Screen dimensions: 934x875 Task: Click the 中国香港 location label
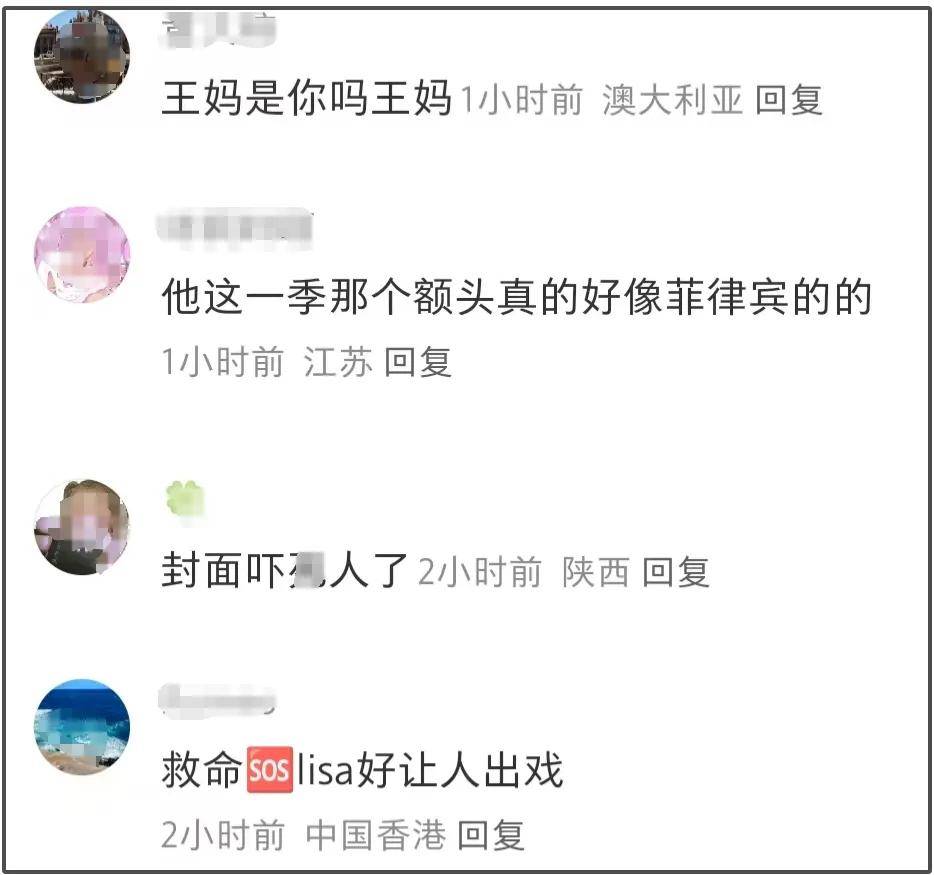(375, 834)
